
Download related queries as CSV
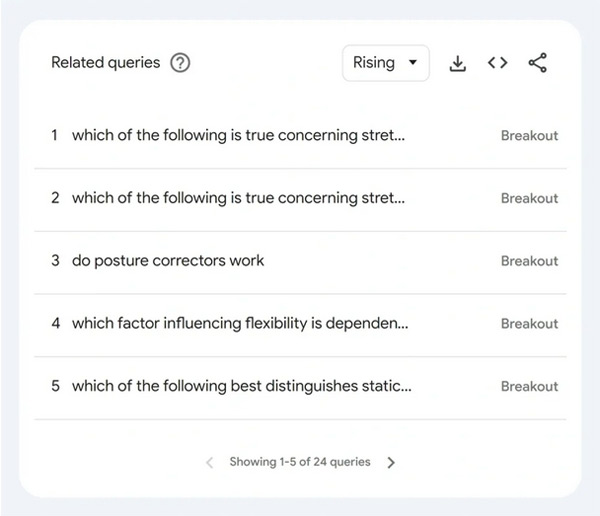point(458,63)
